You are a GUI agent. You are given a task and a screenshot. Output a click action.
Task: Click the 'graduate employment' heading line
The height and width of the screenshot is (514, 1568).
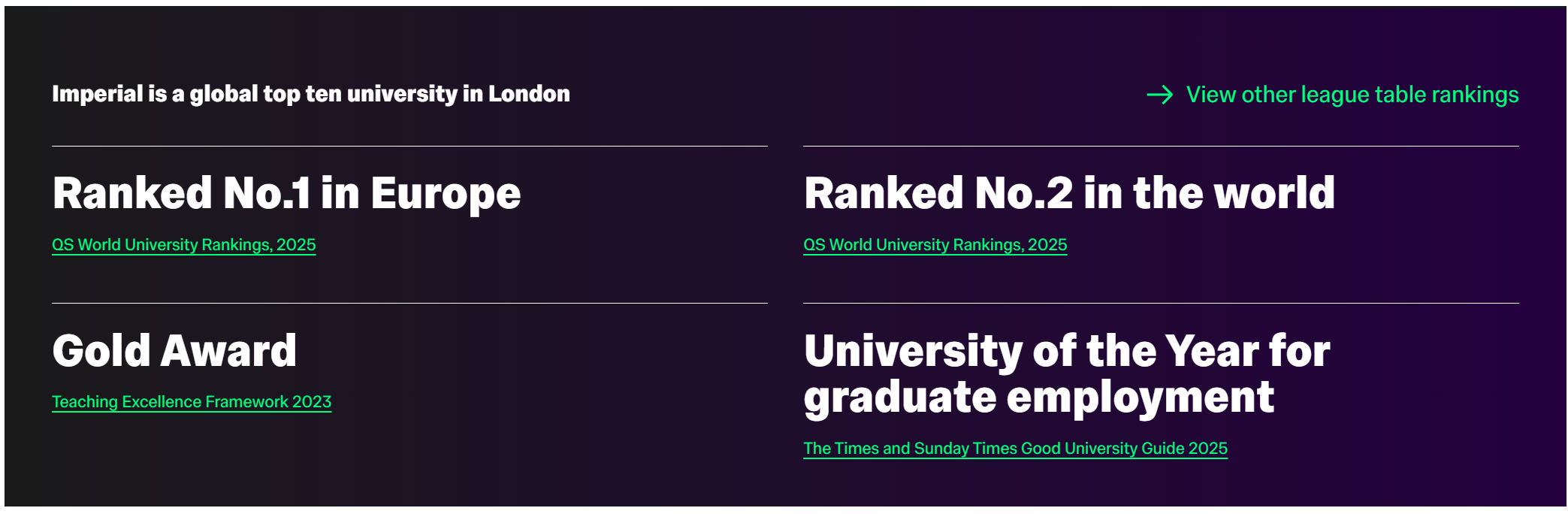pos(1038,397)
